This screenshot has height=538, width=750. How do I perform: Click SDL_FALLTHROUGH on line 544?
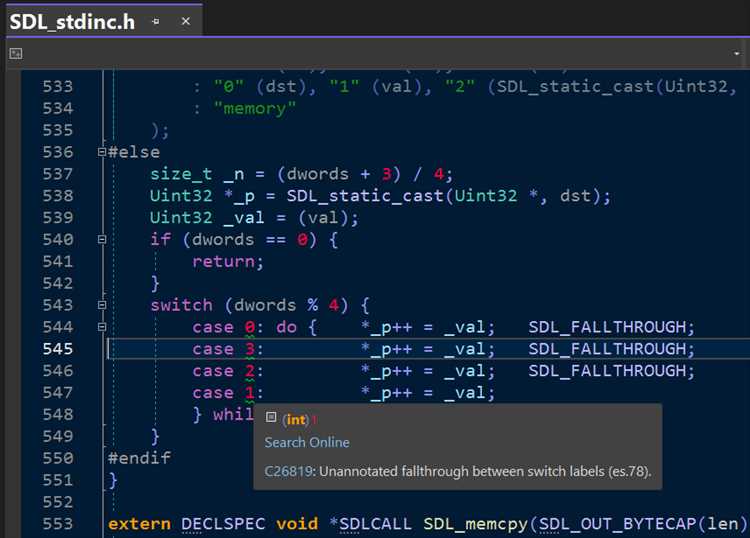pyautogui.click(x=607, y=327)
